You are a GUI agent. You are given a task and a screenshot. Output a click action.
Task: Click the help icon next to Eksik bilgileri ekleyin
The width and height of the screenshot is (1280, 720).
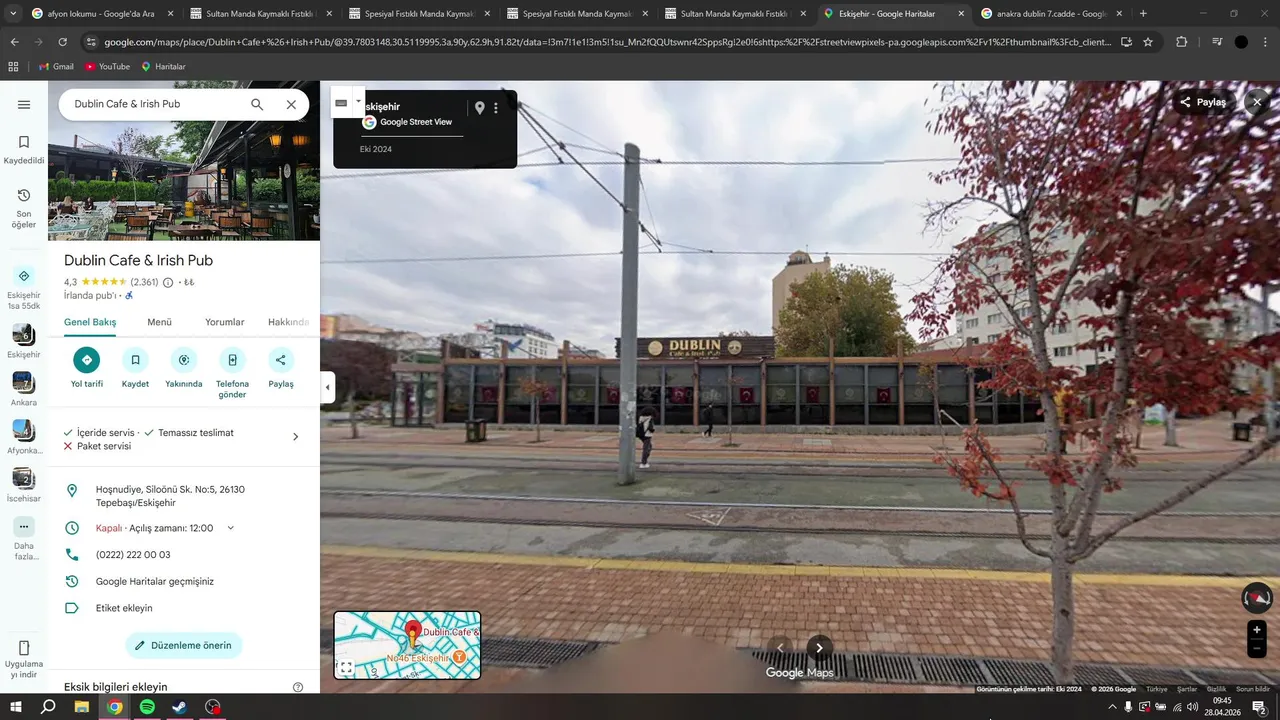pos(298,687)
